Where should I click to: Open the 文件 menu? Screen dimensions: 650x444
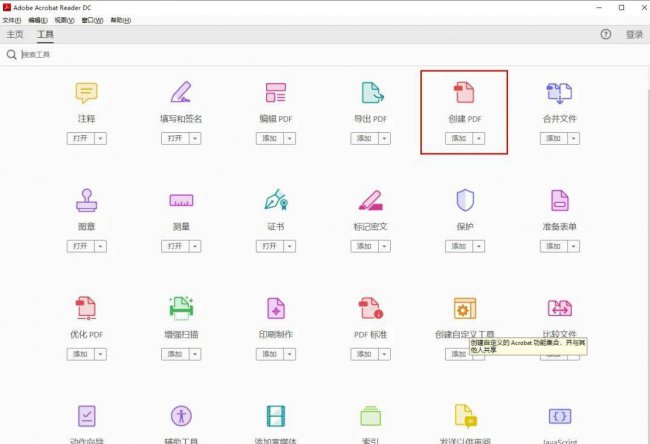click(12, 20)
